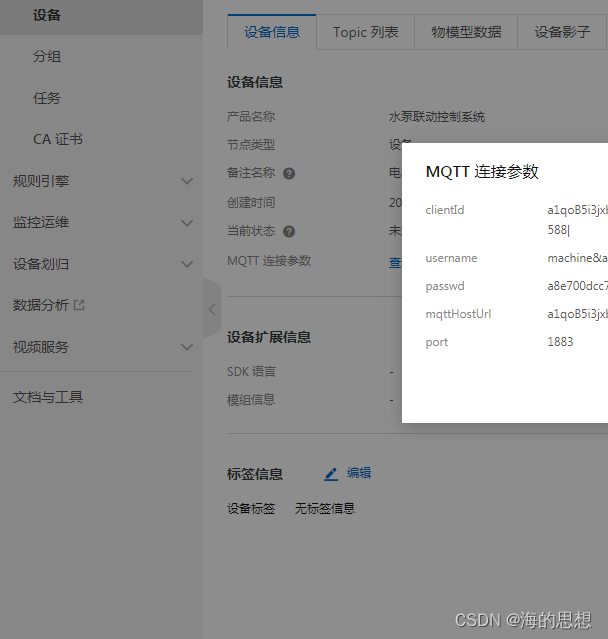Screen dimensions: 608x639
Task: Switch to the 设备信息 tab
Action: (x=271, y=32)
